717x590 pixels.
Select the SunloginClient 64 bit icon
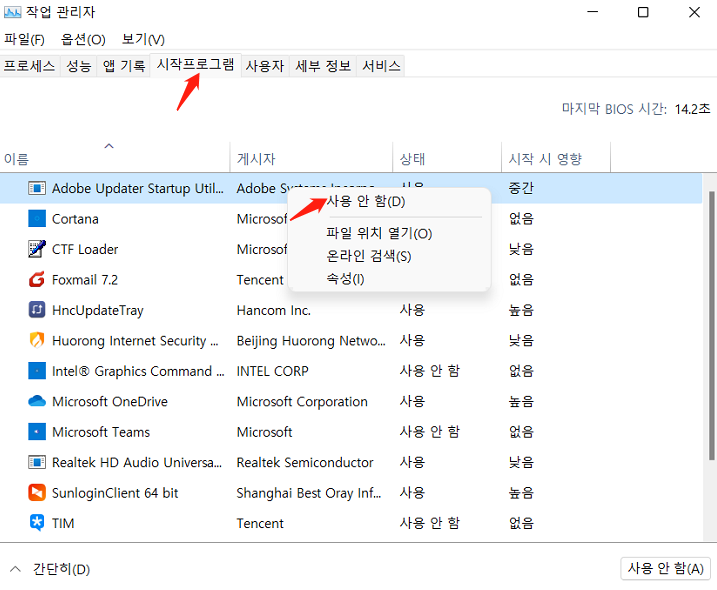click(x=37, y=493)
